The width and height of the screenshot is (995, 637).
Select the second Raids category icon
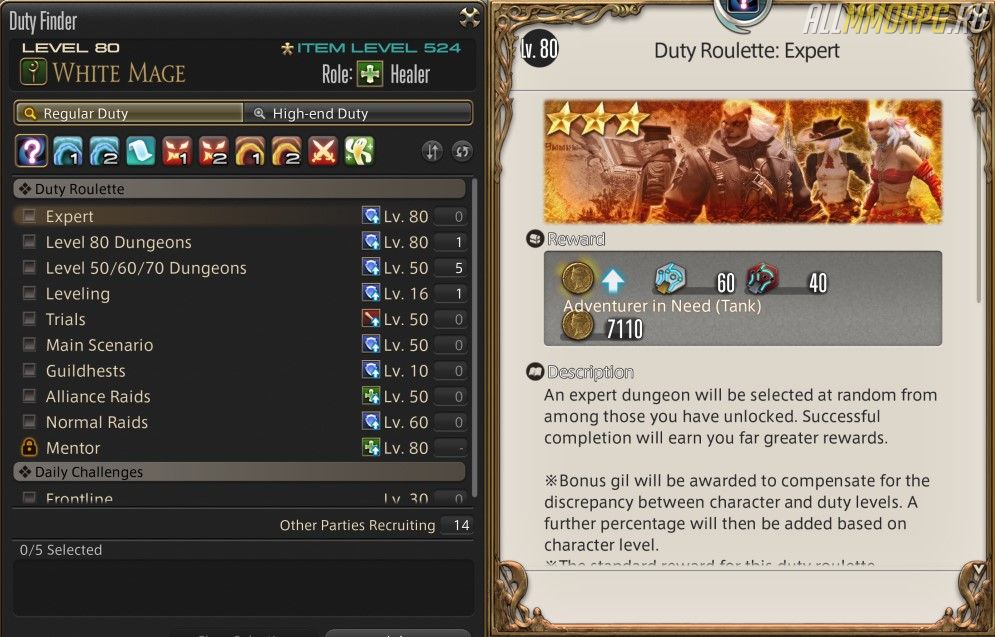pos(286,151)
